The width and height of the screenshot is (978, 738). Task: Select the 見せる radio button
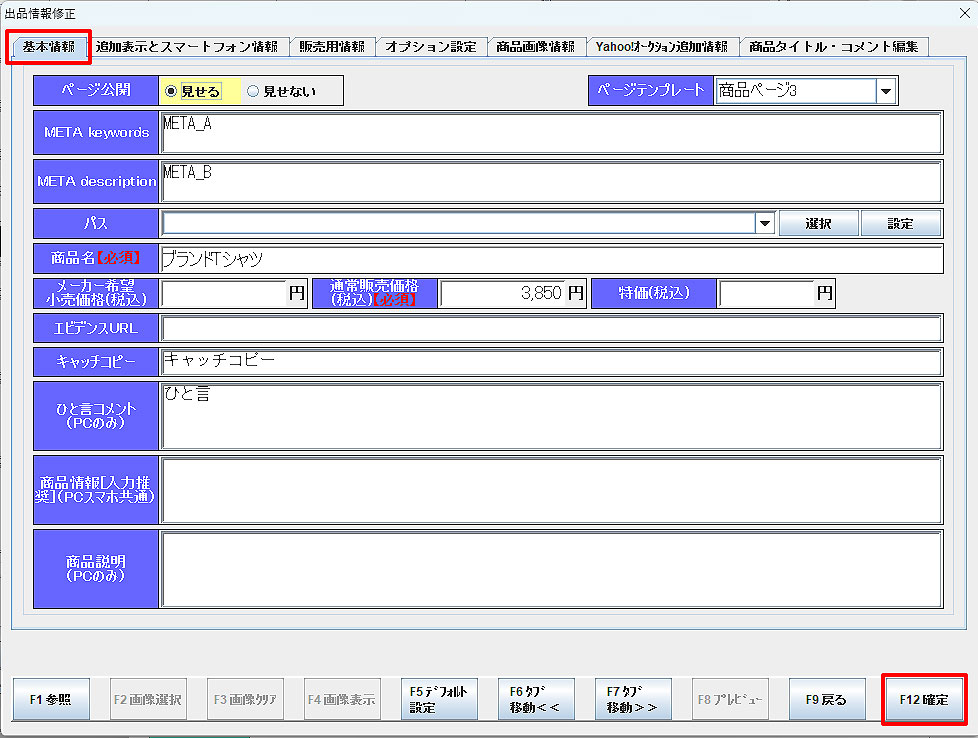[x=171, y=91]
